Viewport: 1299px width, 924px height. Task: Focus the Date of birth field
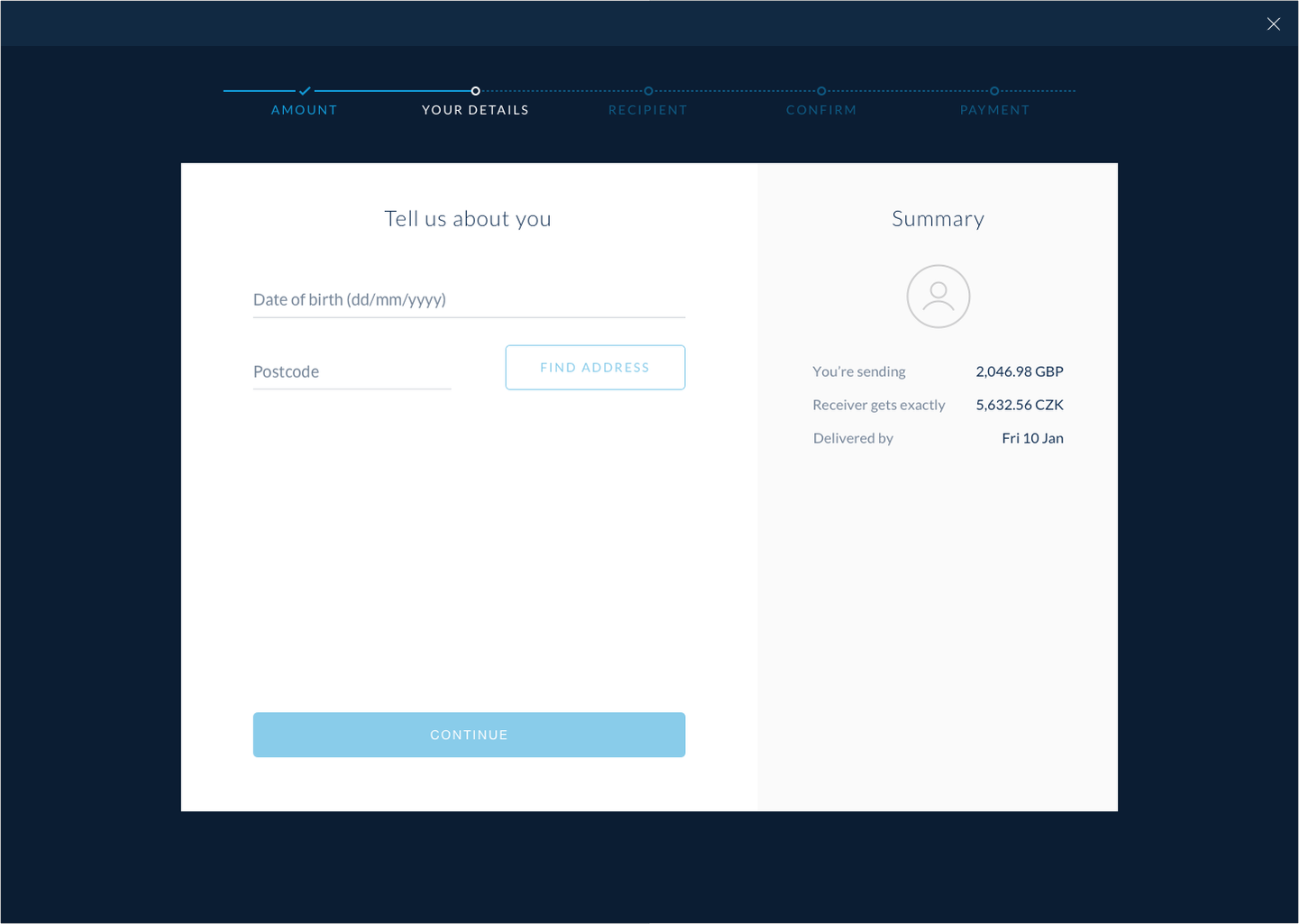click(469, 300)
